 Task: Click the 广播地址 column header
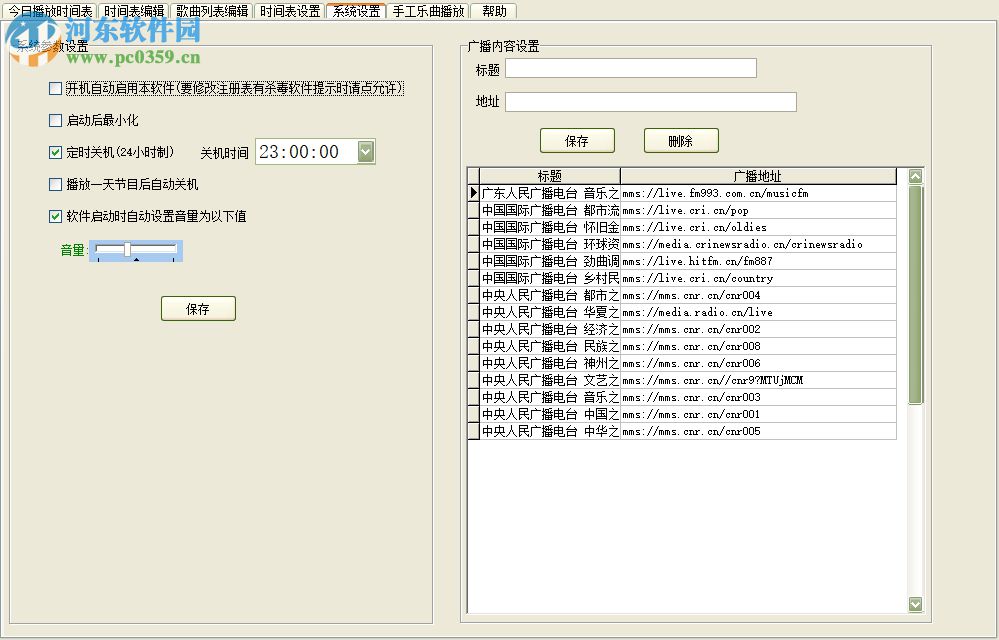(758, 176)
